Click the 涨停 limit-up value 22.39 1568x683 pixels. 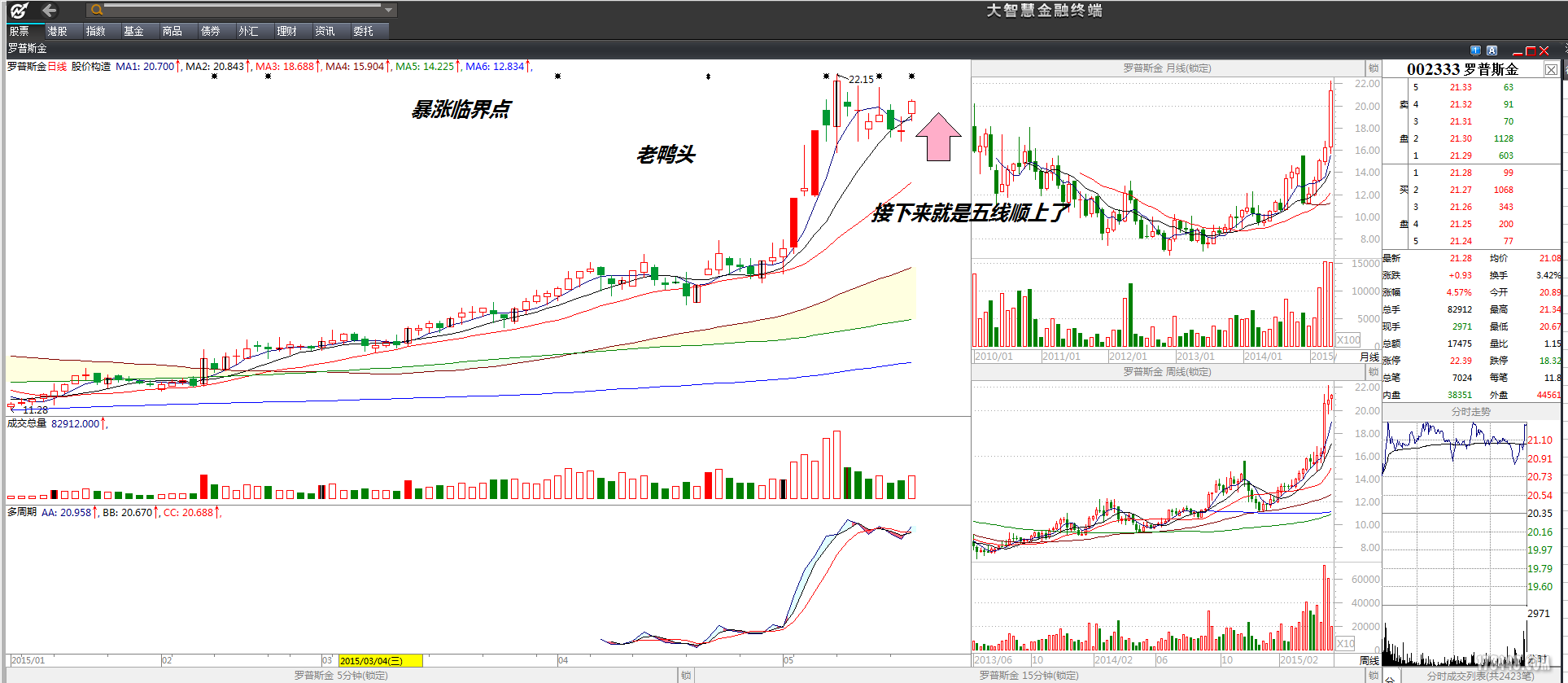1461,361
